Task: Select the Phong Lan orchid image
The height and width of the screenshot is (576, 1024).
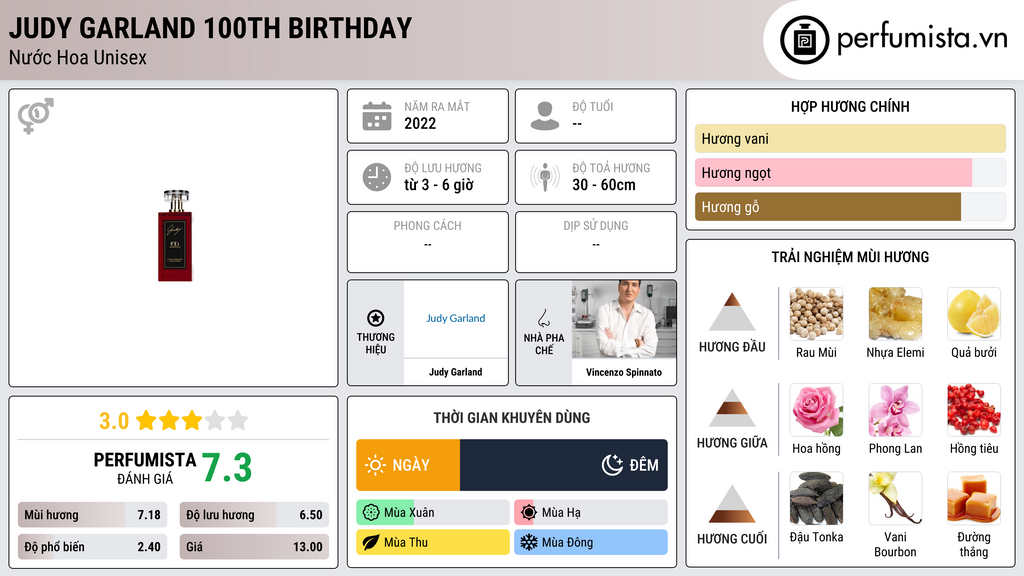Action: tap(895, 410)
